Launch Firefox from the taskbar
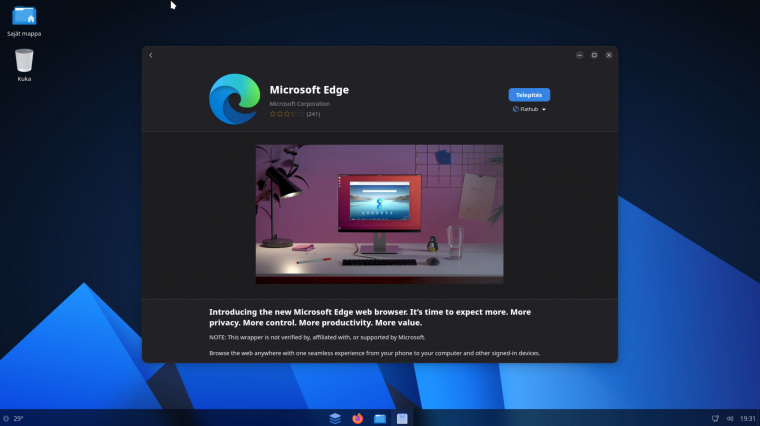The height and width of the screenshot is (426, 760). [357, 418]
